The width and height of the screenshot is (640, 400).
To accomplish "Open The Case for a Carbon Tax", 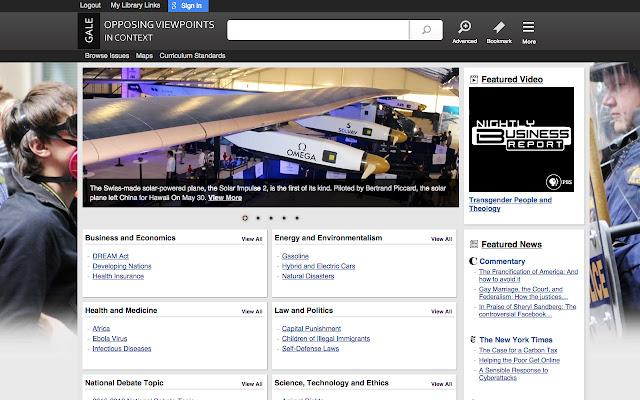I will pos(518,350).
